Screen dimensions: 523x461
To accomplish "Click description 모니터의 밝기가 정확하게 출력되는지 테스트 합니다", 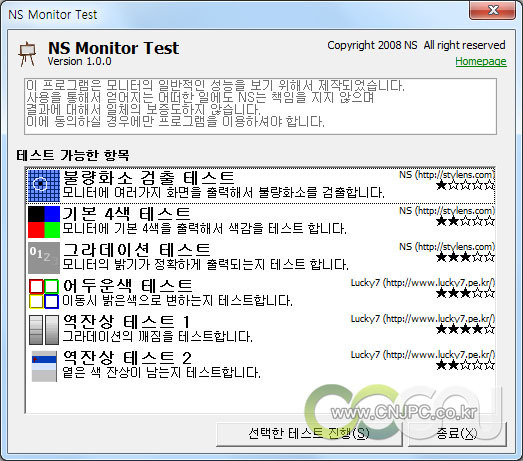I will pyautogui.click(x=205, y=265).
